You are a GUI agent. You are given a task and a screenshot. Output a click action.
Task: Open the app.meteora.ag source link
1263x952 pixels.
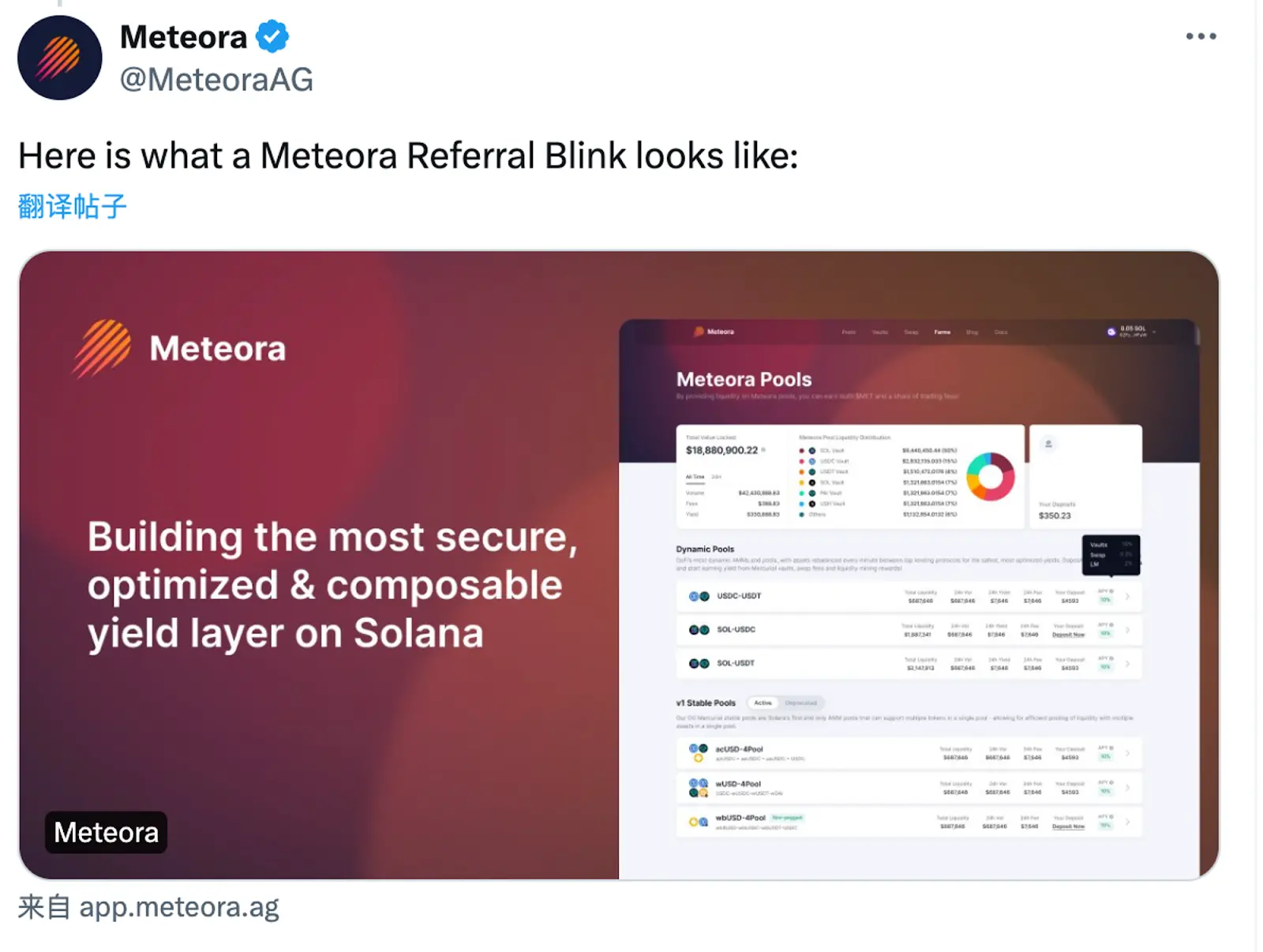click(x=178, y=908)
